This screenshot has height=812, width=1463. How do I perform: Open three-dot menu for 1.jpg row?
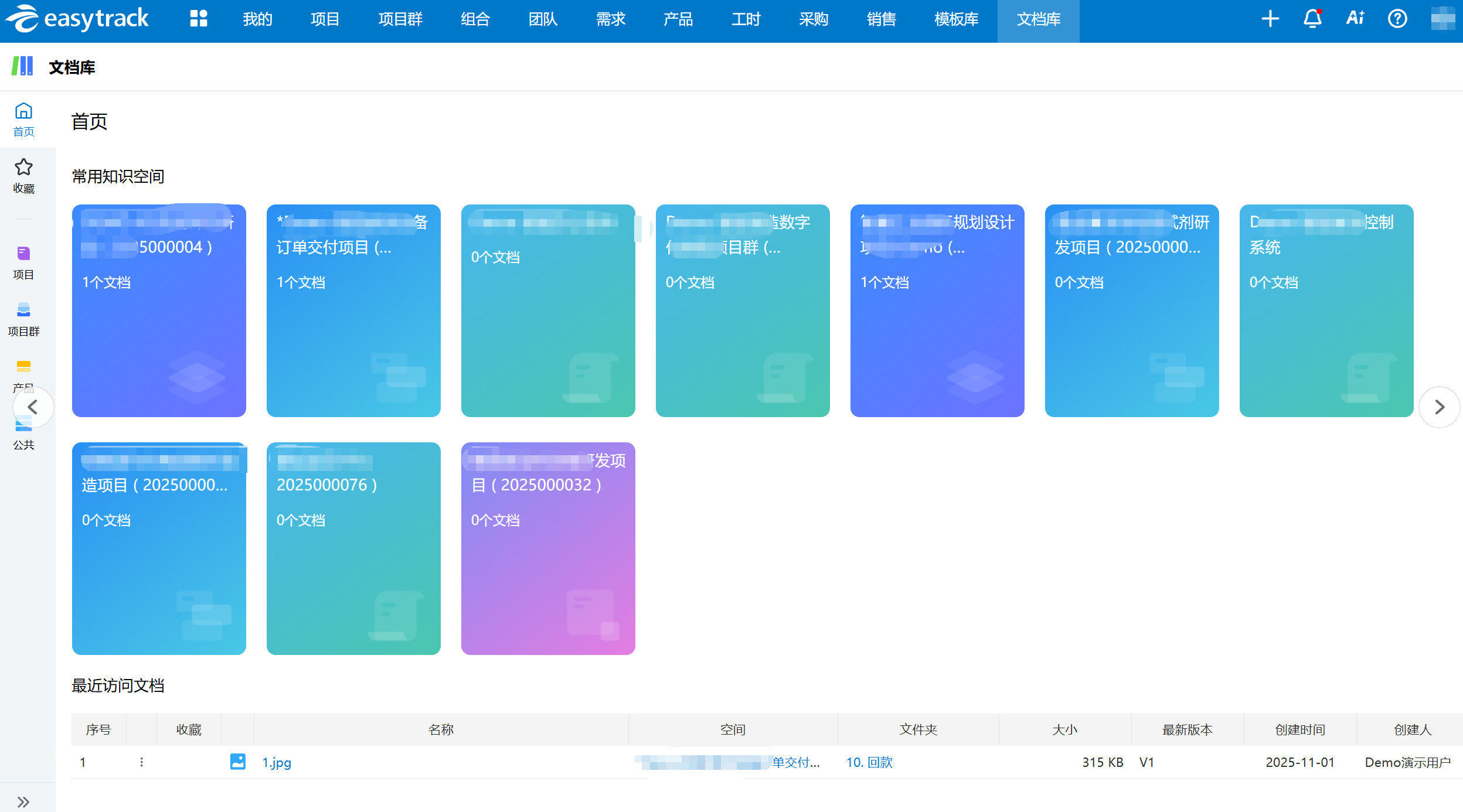point(141,762)
